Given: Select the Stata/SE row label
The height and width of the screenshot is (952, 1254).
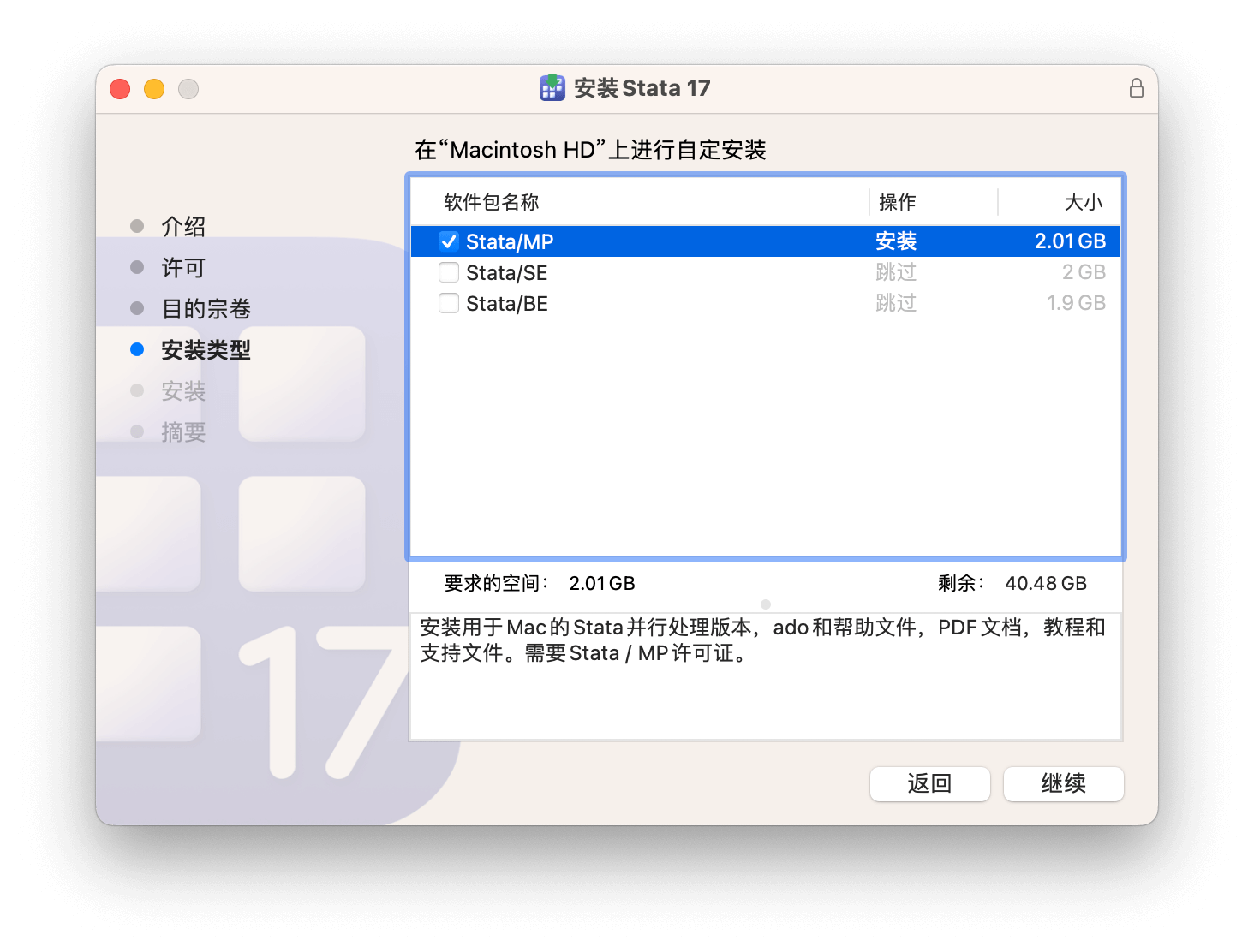Looking at the screenshot, I should pos(506,273).
